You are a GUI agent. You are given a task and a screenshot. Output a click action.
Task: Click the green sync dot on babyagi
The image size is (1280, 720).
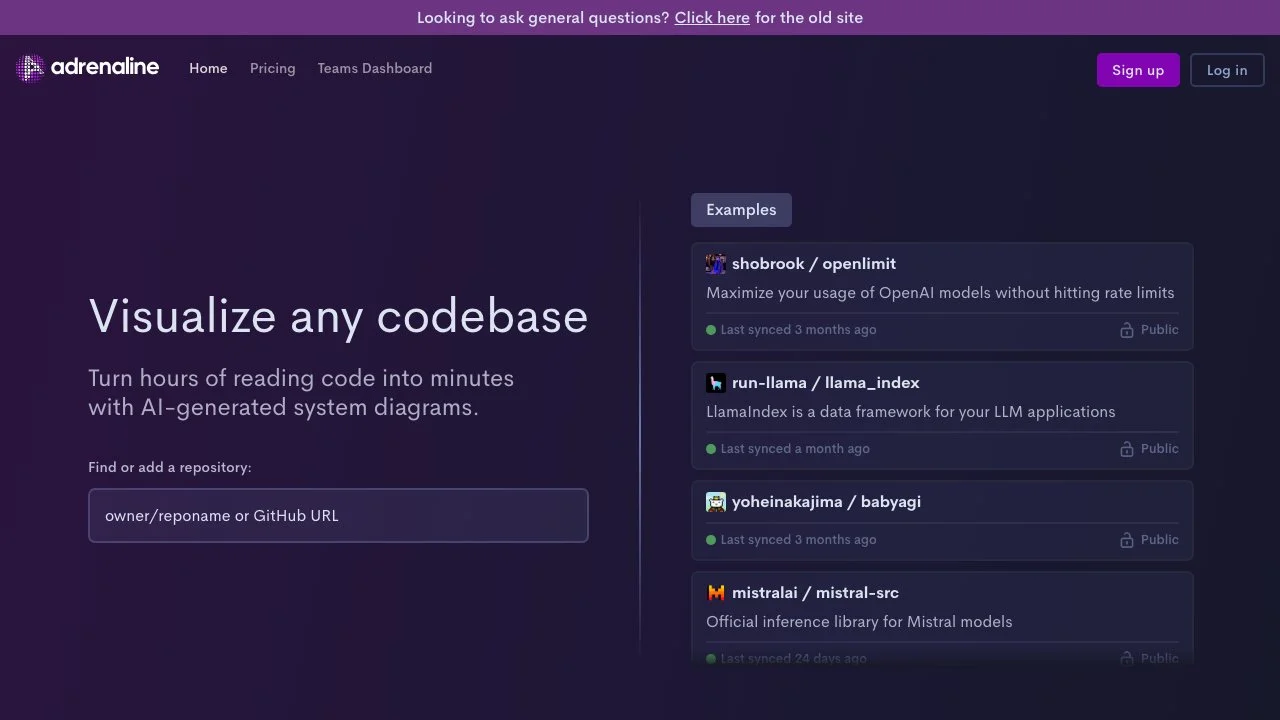tap(711, 540)
